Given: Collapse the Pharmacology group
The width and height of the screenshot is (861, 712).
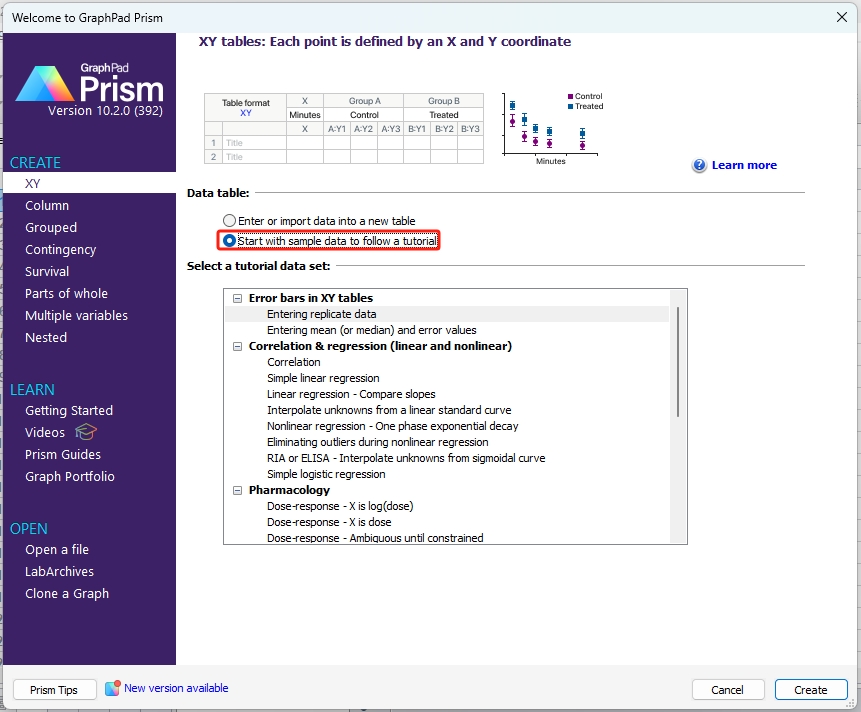Looking at the screenshot, I should click(x=237, y=490).
